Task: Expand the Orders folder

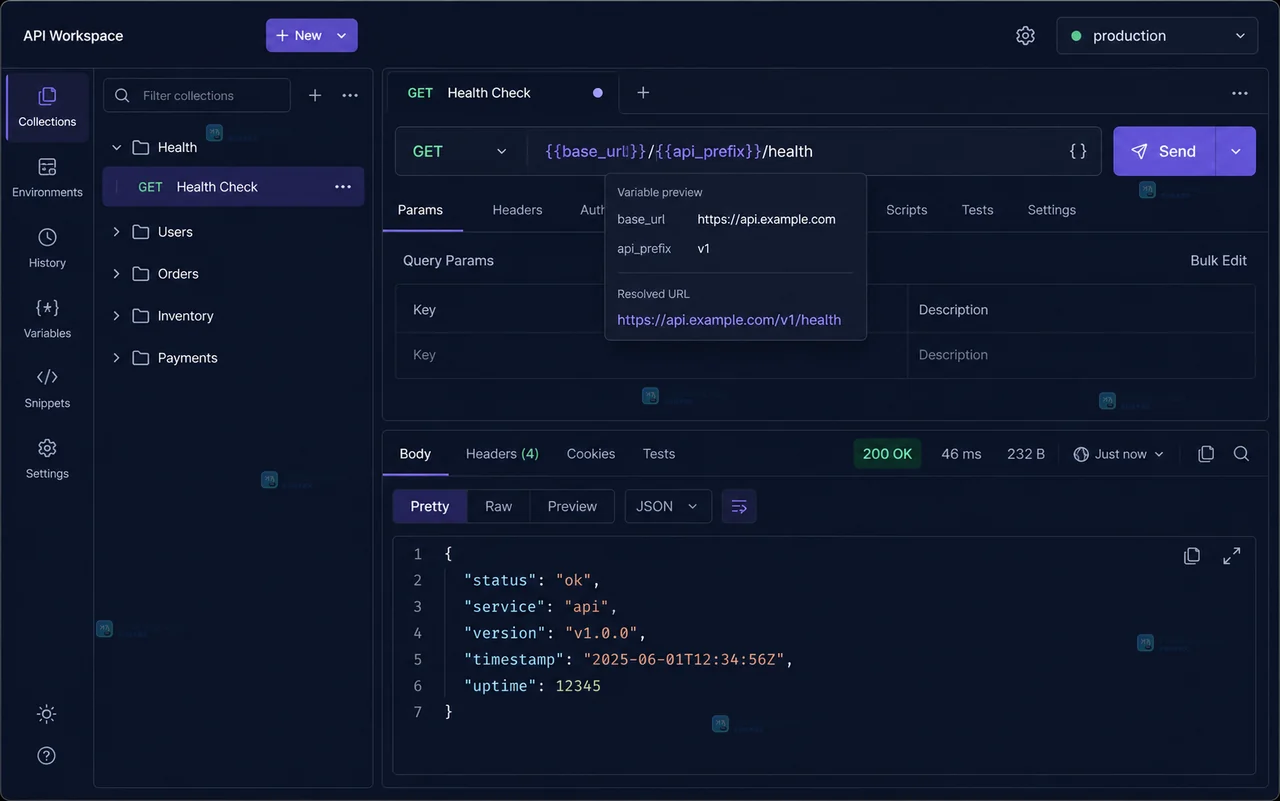Action: point(116,274)
